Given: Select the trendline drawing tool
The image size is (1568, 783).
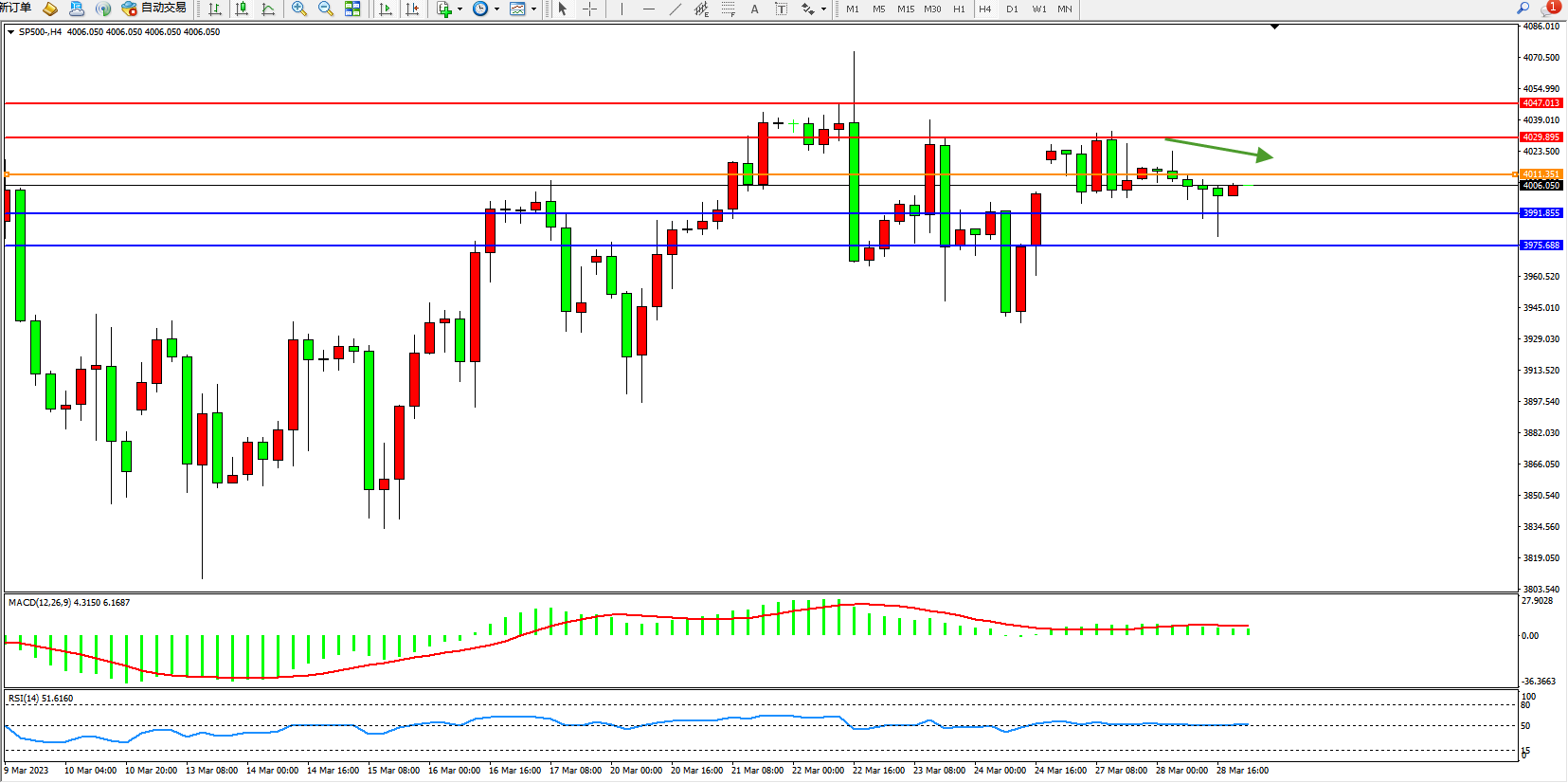Looking at the screenshot, I should tap(675, 9).
